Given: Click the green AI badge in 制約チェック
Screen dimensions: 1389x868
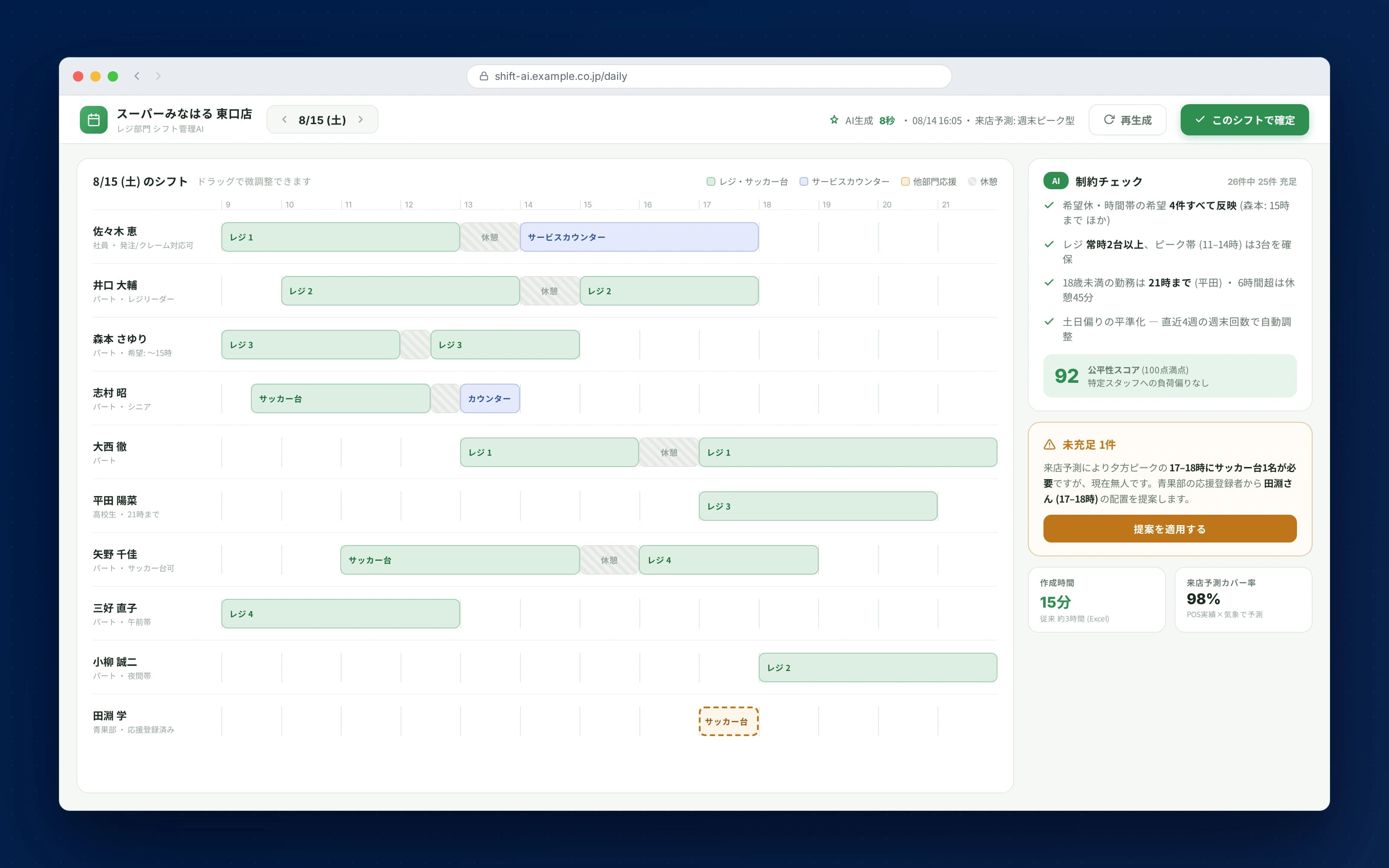Looking at the screenshot, I should 1056,181.
